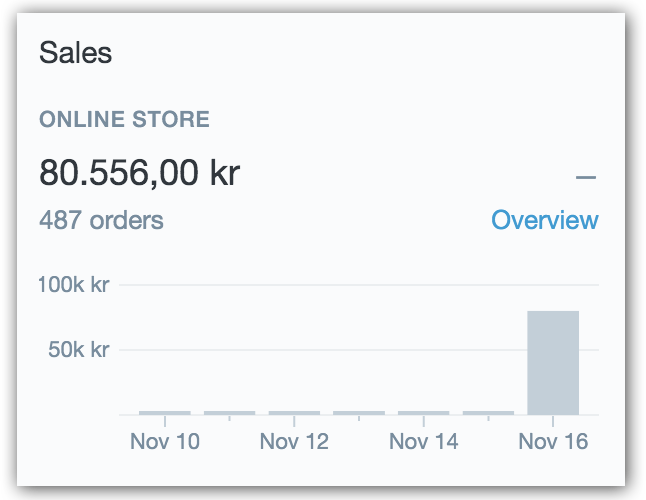Select the Nov 13 bar in chart
This screenshot has width=646, height=500.
pyautogui.click(x=359, y=413)
